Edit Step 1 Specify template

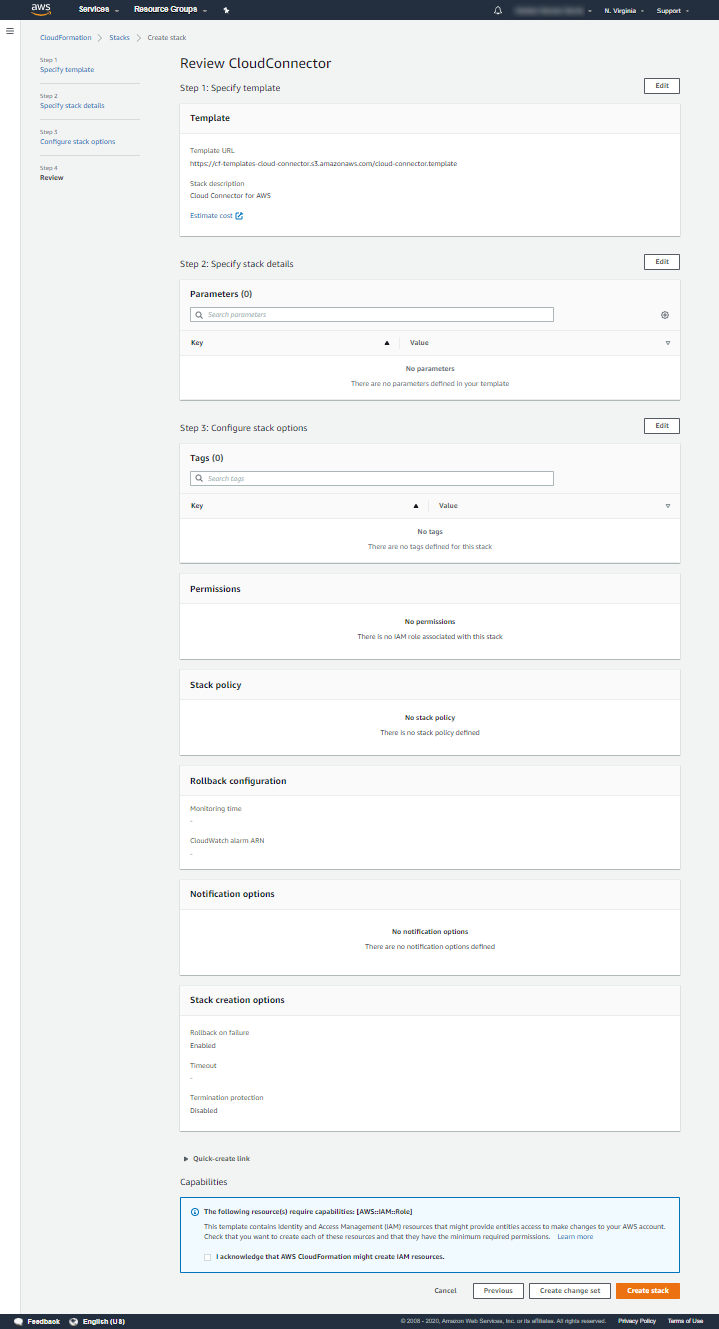click(x=662, y=86)
